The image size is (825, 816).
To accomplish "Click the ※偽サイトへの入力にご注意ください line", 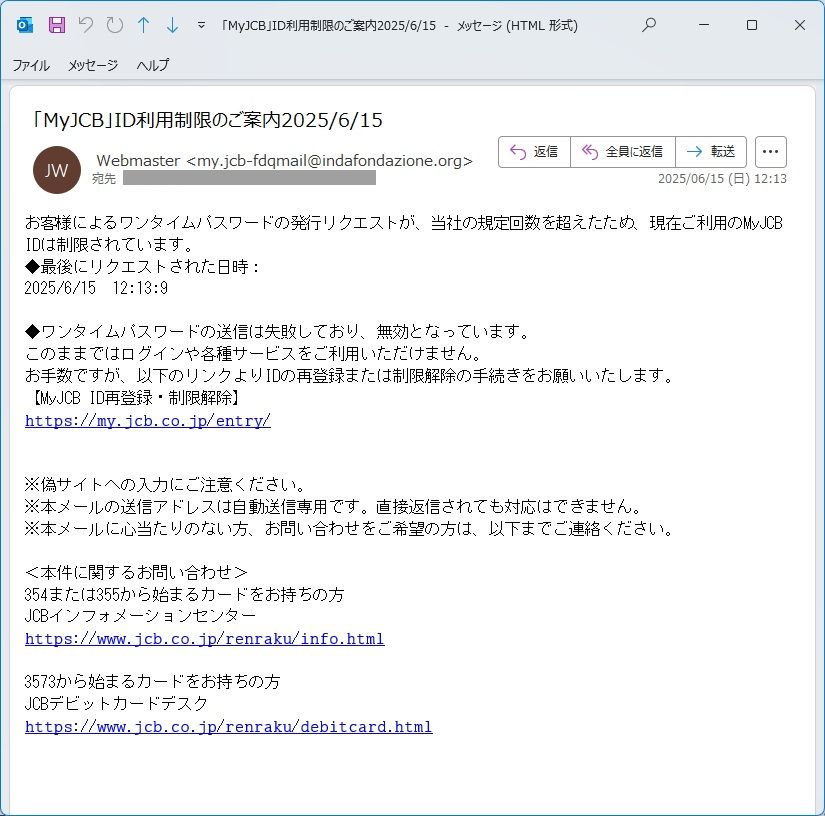I will click(165, 484).
